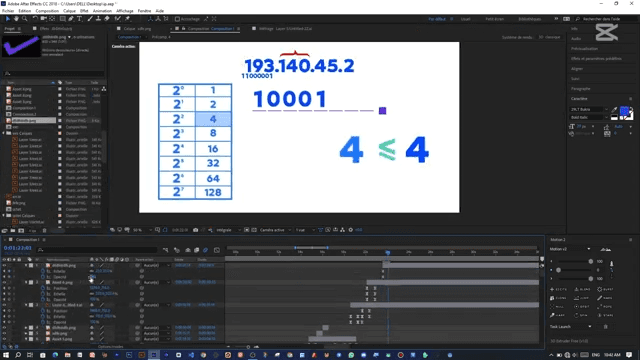The height and width of the screenshot is (360, 640).
Task: Open the Paragraphe panel
Action: tap(581, 89)
